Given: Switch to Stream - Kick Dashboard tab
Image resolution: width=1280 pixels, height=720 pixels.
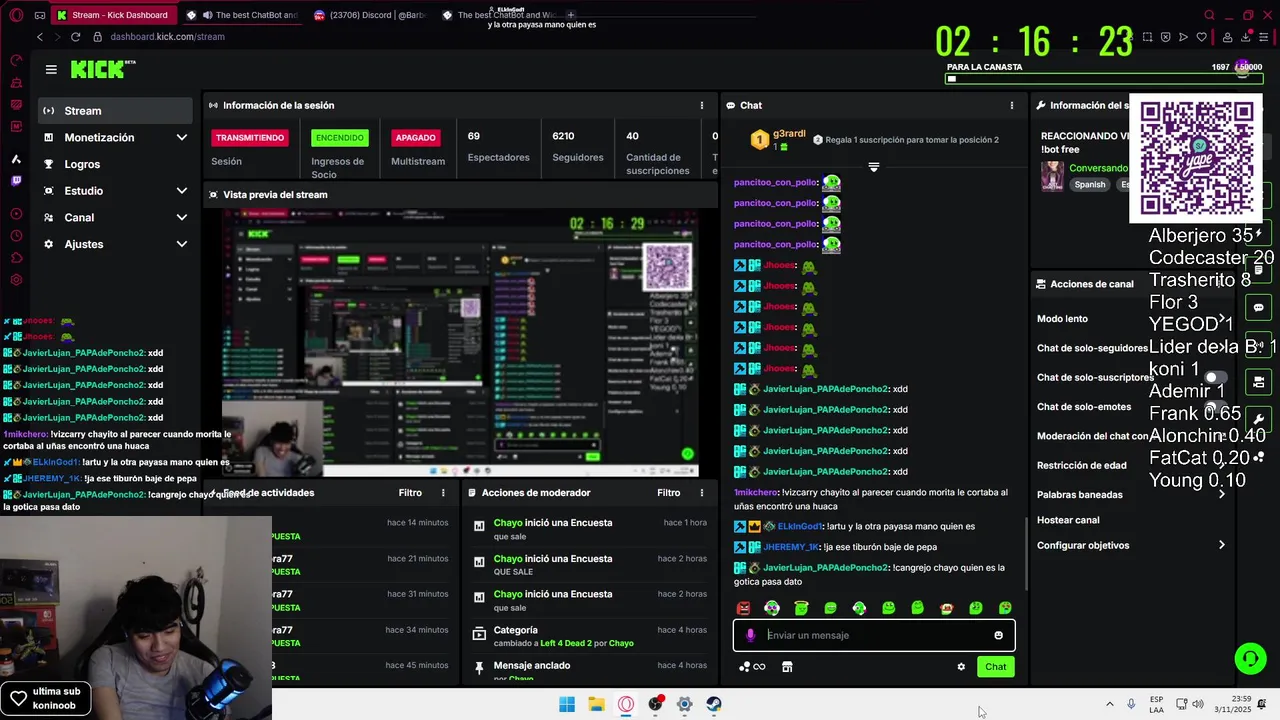Looking at the screenshot, I should (112, 15).
